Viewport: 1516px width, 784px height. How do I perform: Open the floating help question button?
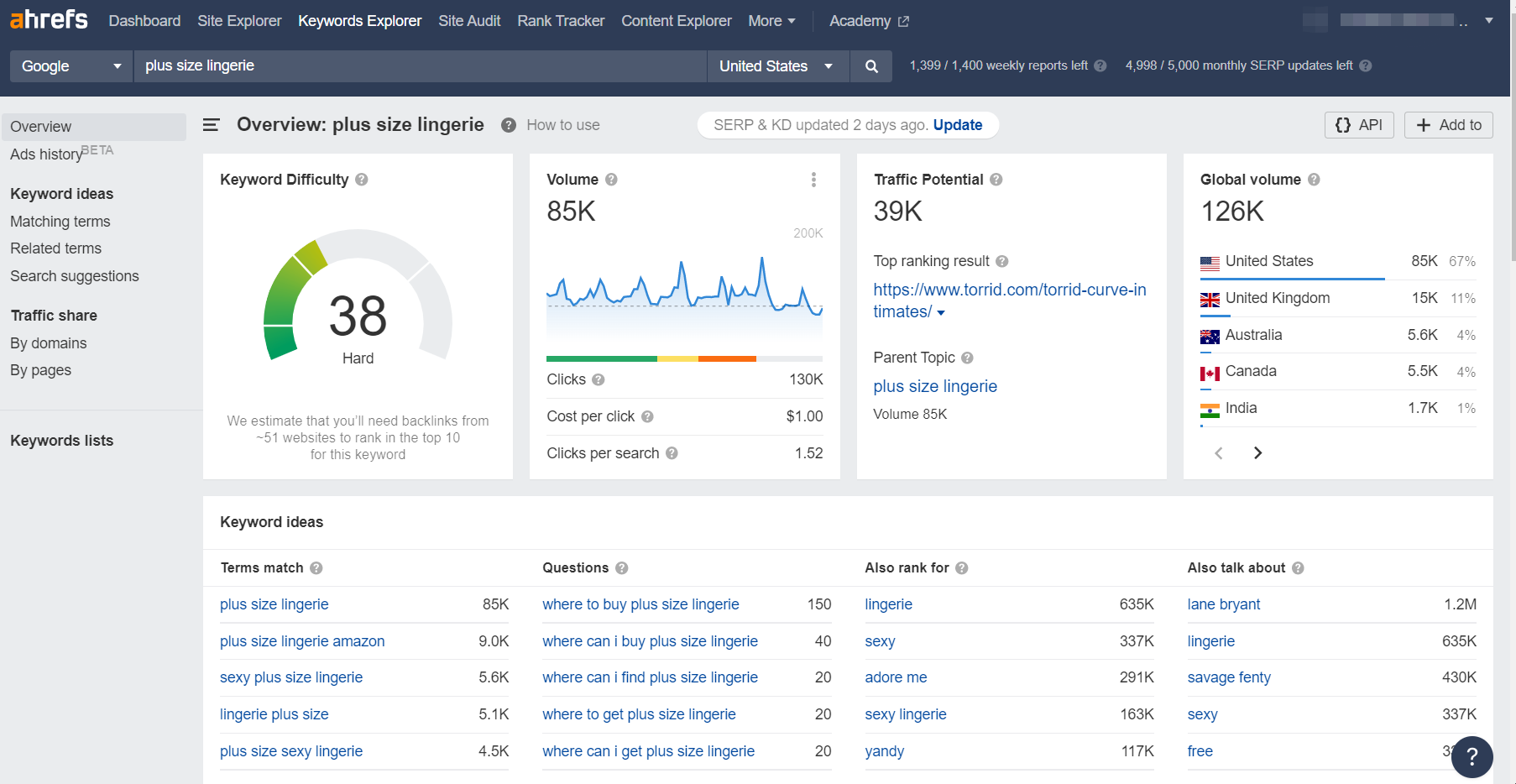click(x=1472, y=756)
